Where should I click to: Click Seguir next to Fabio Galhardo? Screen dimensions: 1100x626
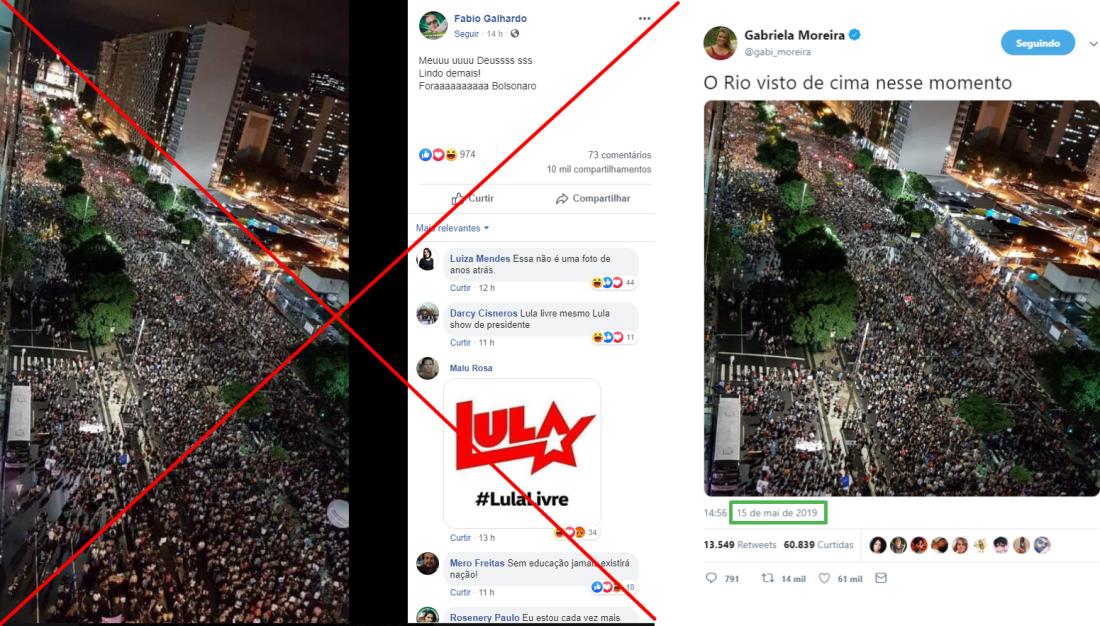tap(466, 34)
